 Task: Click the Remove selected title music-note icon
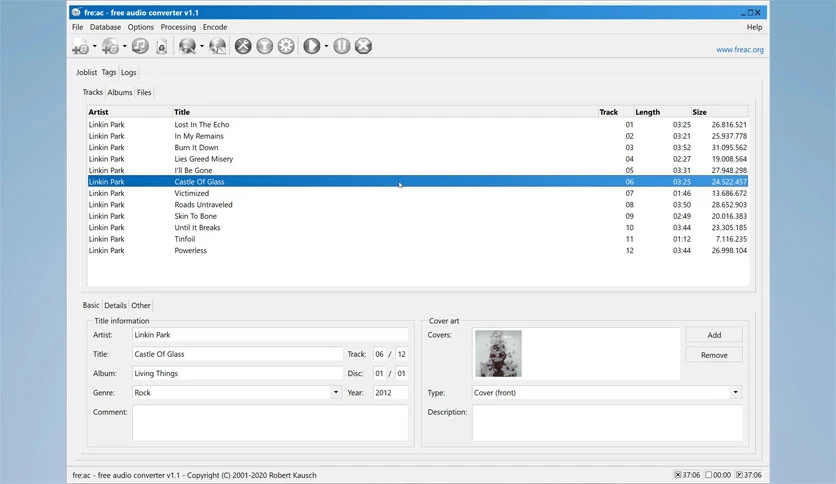tap(140, 46)
